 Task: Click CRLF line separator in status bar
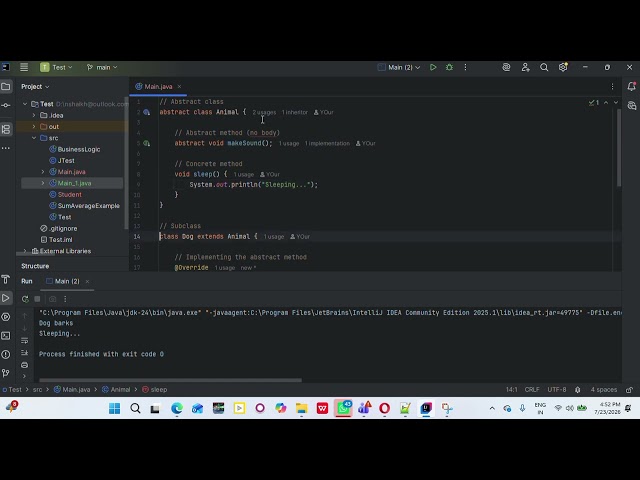[532, 390]
